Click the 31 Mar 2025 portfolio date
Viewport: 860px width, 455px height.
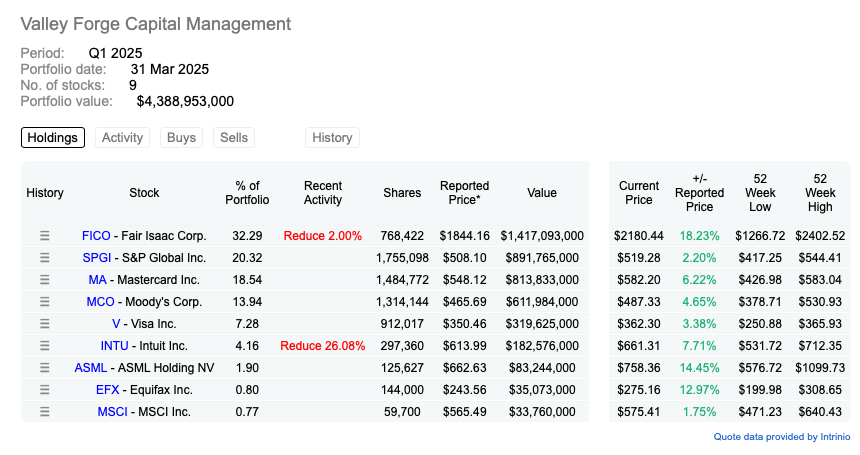[x=169, y=69]
